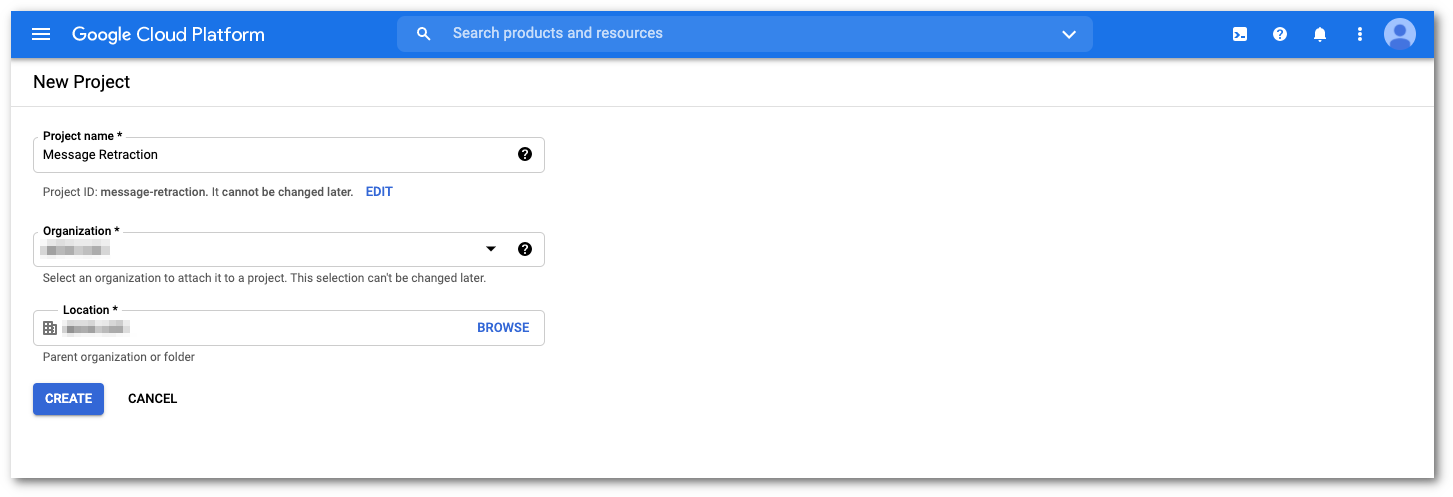Open the three-dot settings menu
The height and width of the screenshot is (497, 1453).
click(x=1360, y=34)
